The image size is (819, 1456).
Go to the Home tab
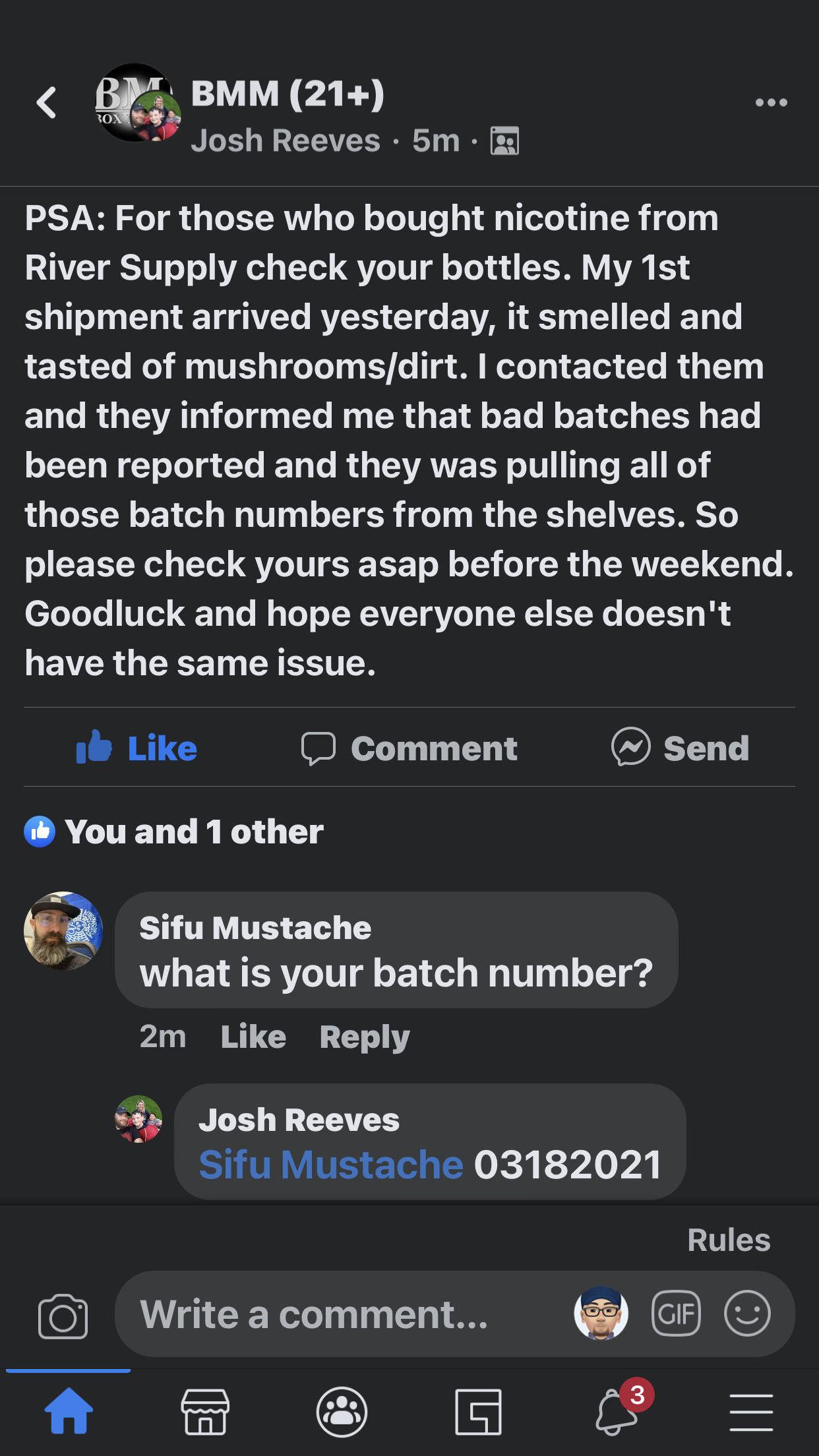click(x=69, y=1412)
